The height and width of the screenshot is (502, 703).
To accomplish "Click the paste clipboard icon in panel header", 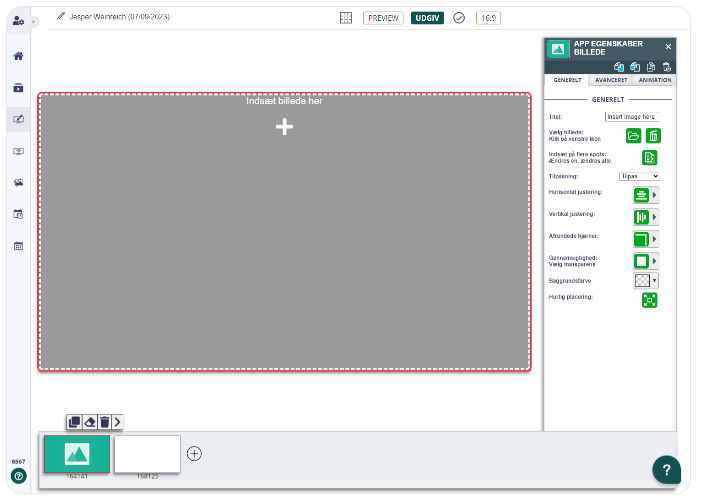I will point(651,67).
